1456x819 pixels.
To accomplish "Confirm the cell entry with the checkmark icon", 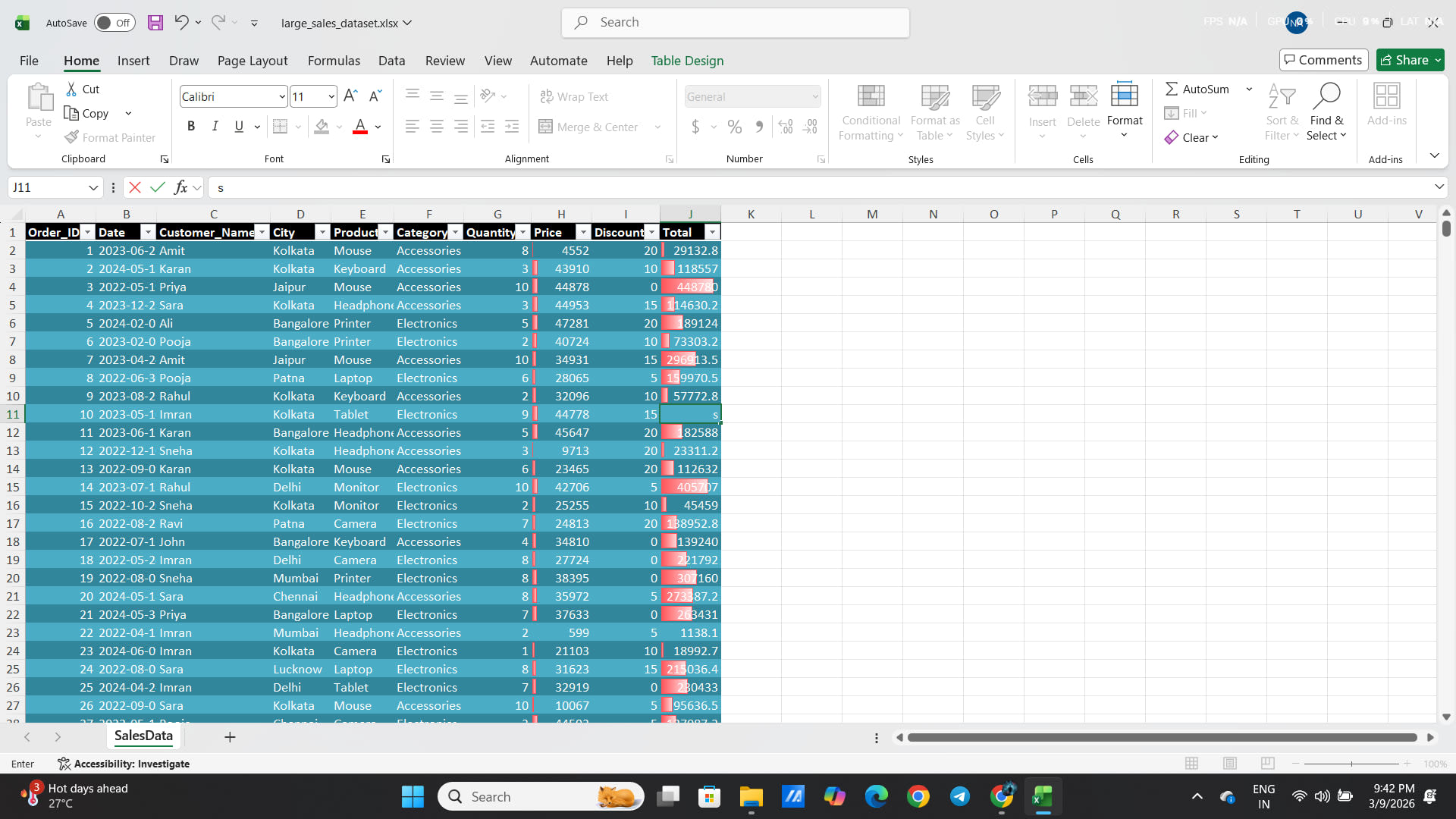I will coord(158,187).
